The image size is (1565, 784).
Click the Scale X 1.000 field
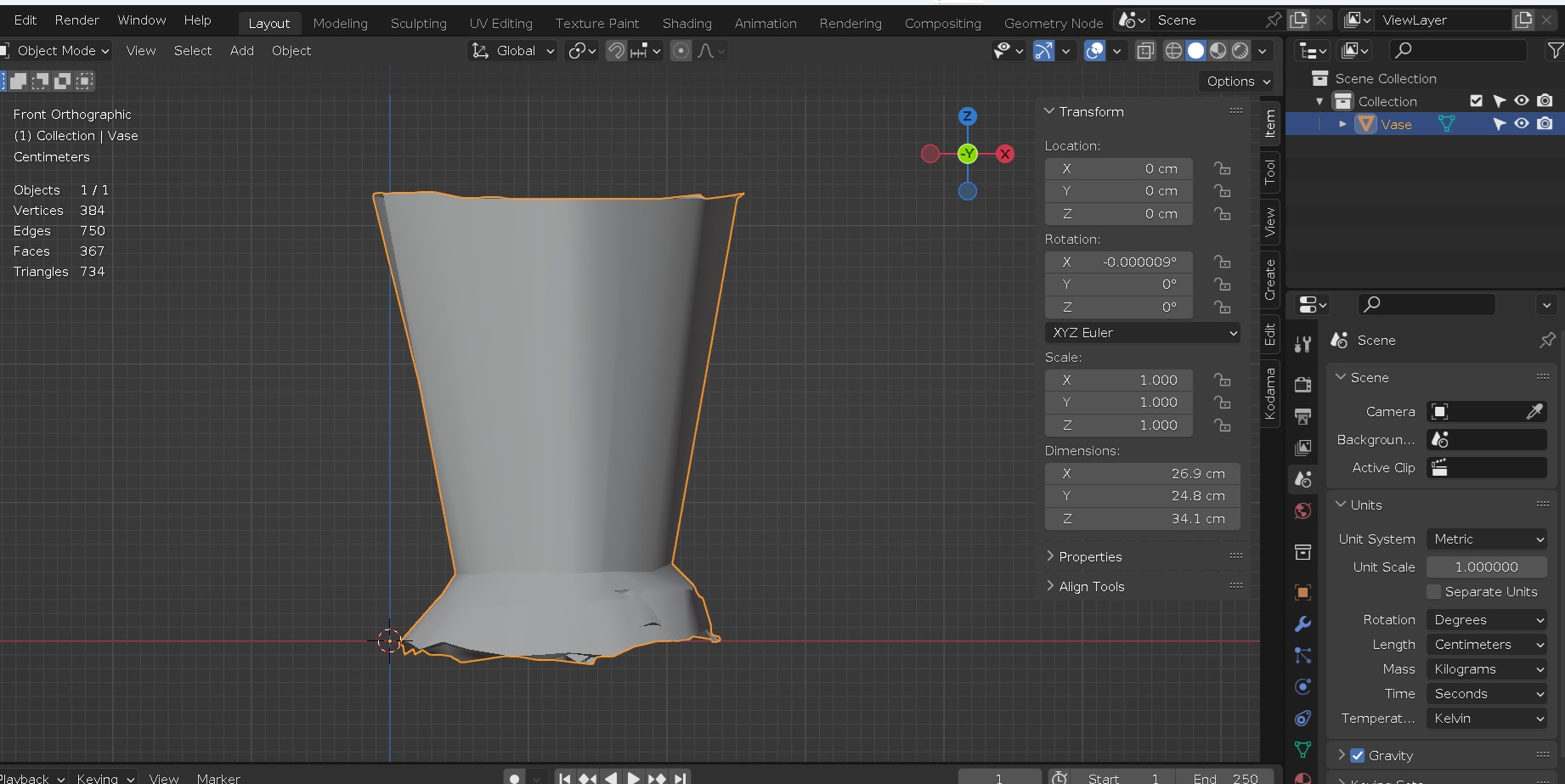pos(1119,380)
